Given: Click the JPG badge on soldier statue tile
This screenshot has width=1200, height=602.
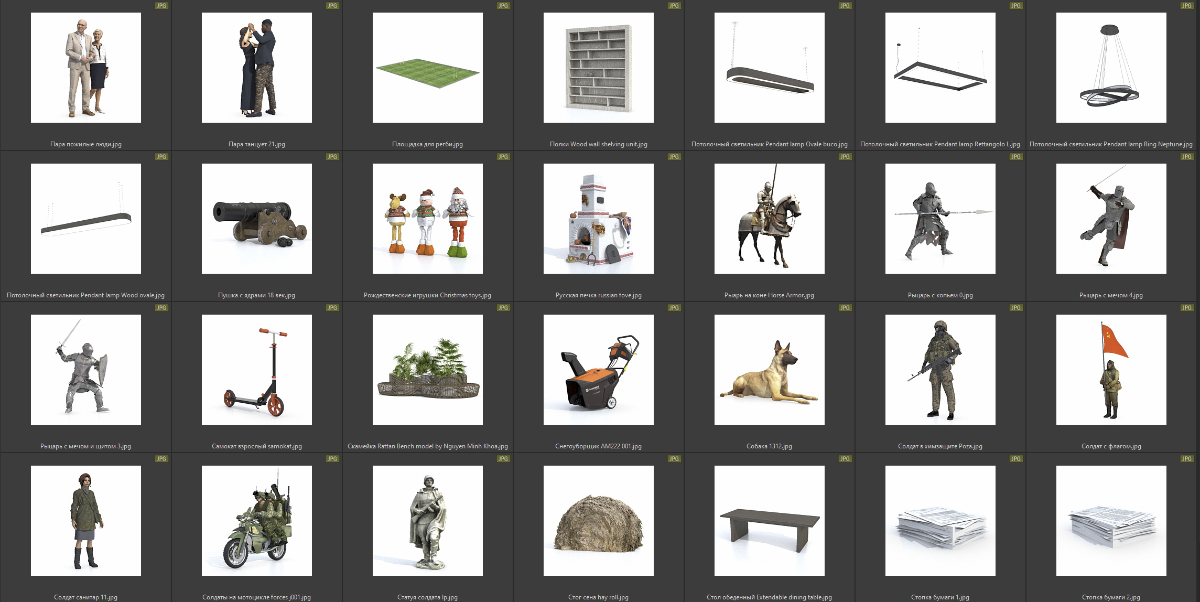Looking at the screenshot, I should pyautogui.click(x=503, y=458).
